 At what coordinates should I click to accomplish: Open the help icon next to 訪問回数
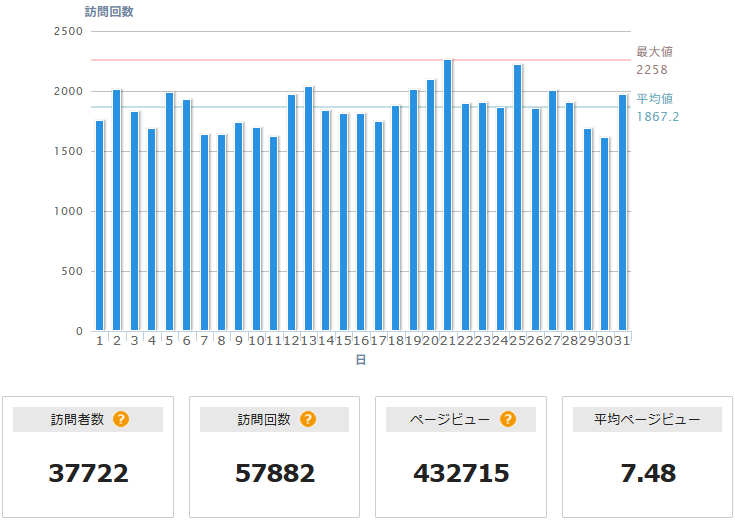[308, 419]
